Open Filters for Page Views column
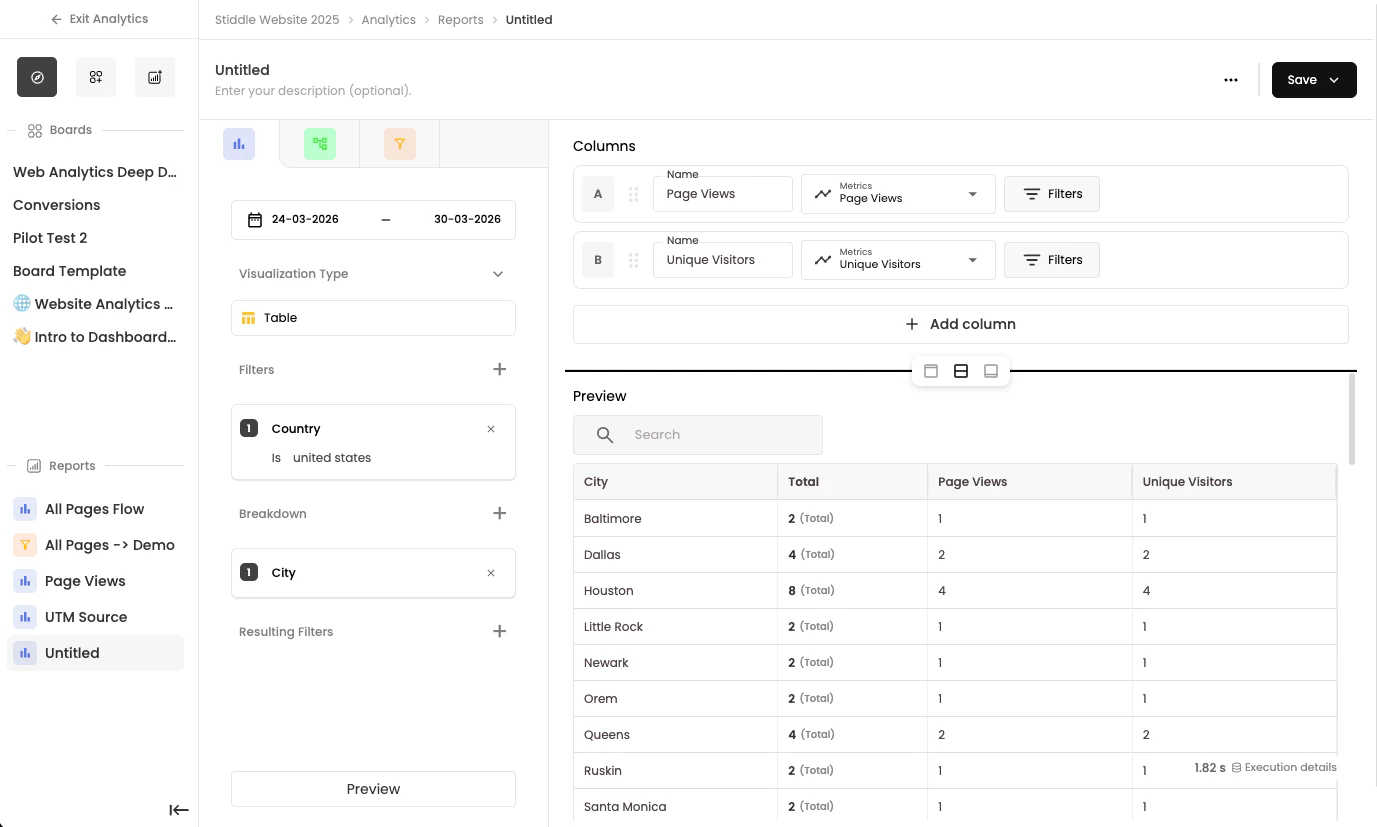 [x=1051, y=194]
